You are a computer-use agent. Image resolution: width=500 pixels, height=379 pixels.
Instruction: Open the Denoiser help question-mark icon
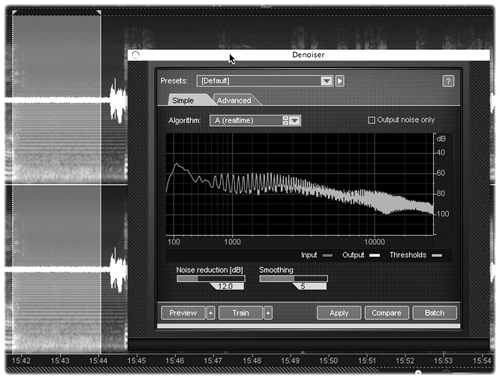pyautogui.click(x=448, y=81)
